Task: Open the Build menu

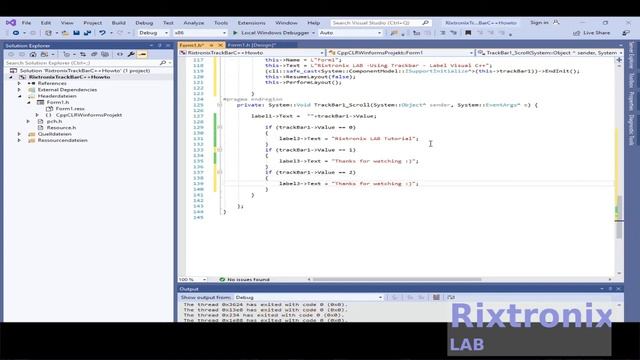Action: click(119, 23)
